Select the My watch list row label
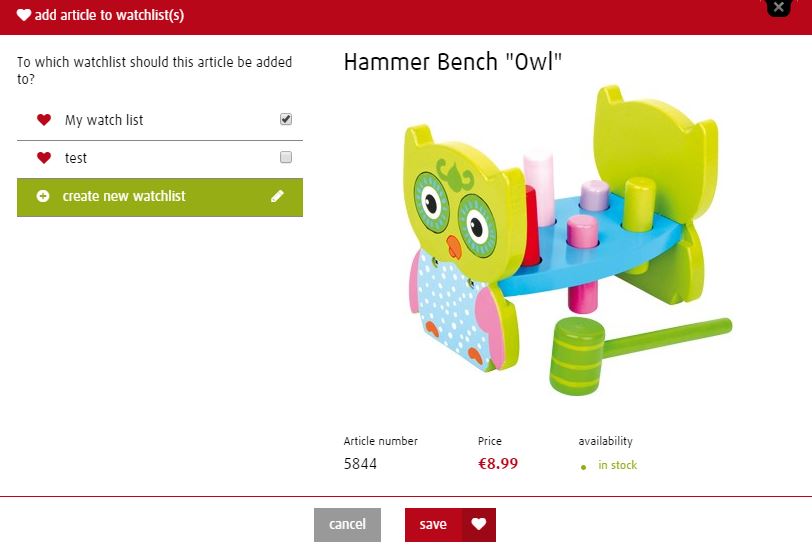 (x=104, y=120)
